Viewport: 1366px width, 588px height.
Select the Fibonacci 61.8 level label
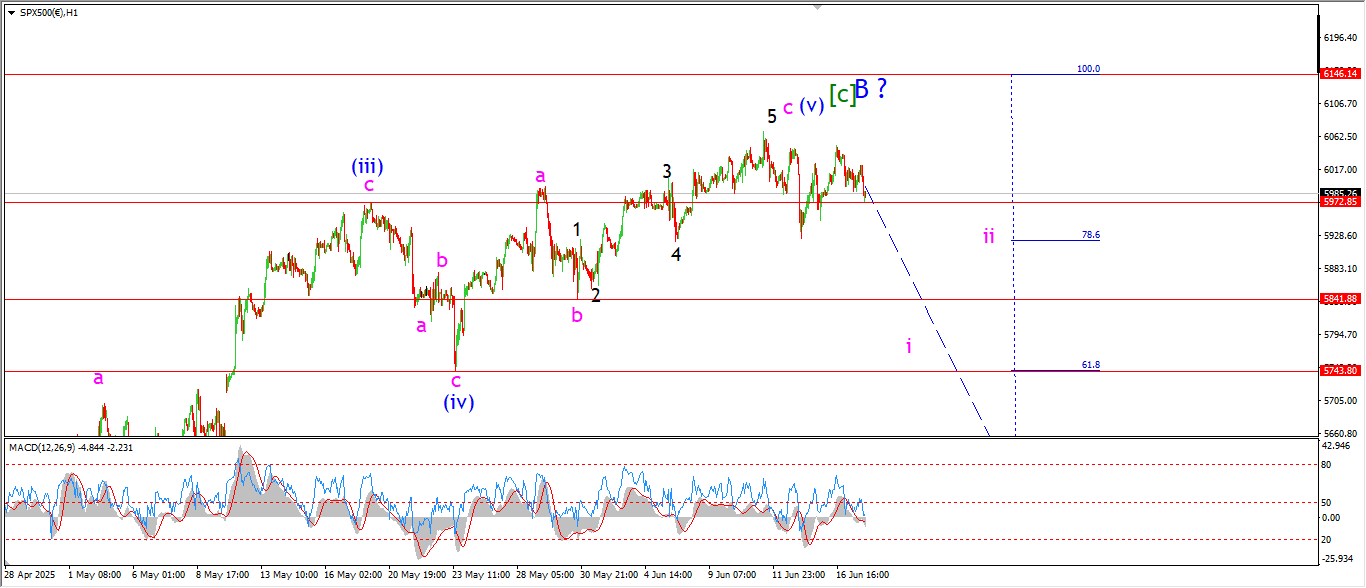point(1090,365)
